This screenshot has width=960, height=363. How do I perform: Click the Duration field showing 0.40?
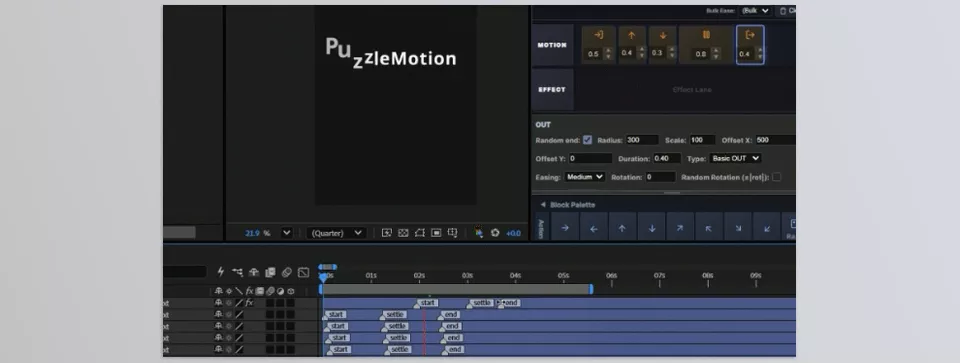coord(667,158)
